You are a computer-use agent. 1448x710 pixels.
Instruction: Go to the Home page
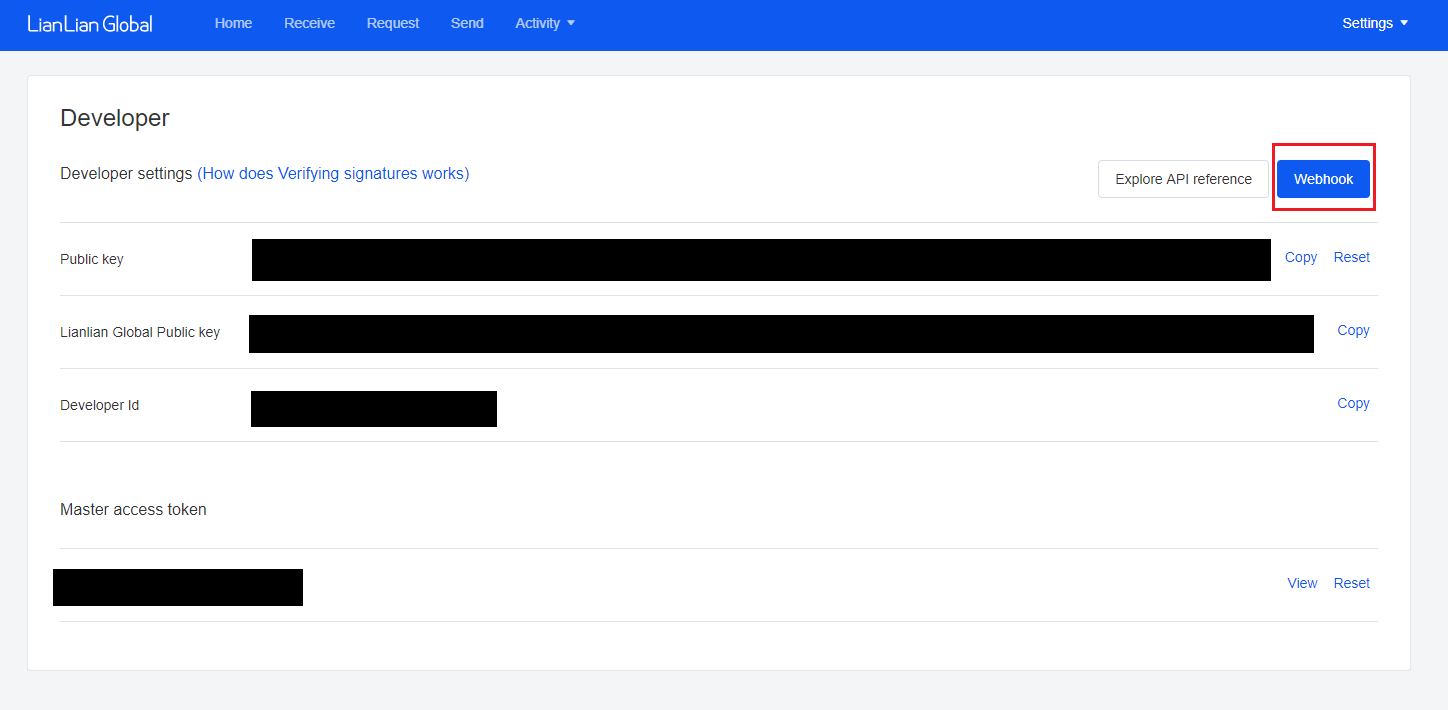pos(233,23)
